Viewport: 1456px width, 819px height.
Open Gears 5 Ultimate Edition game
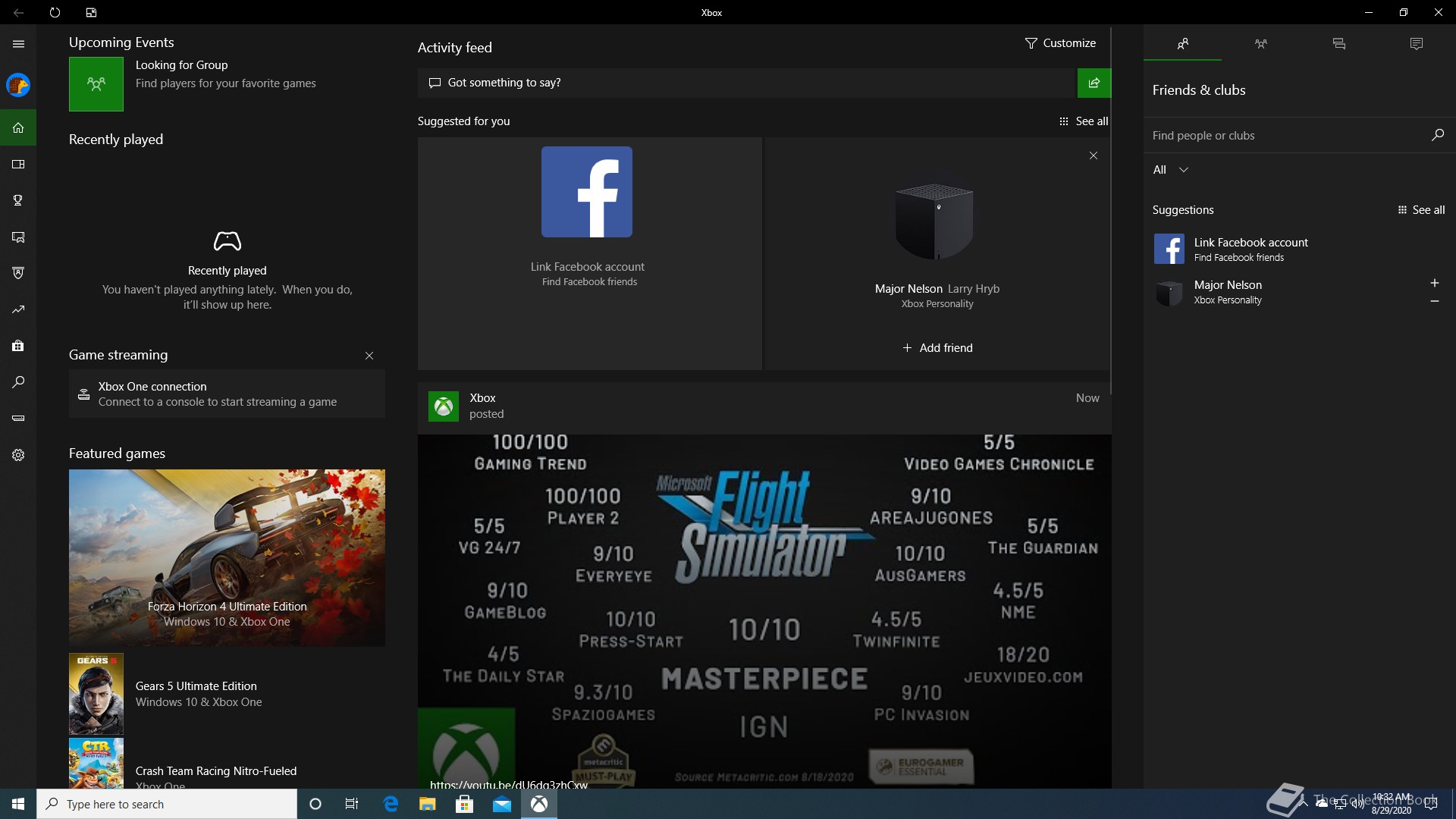coord(227,694)
